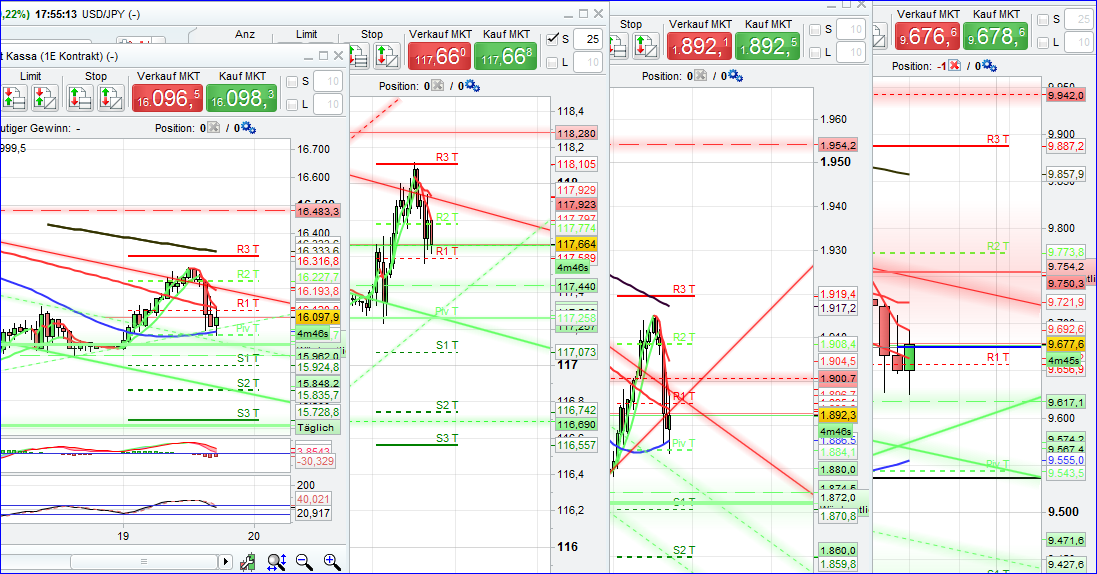
Task: Click first Limit order icon in Kassa window
Action: 13,97
